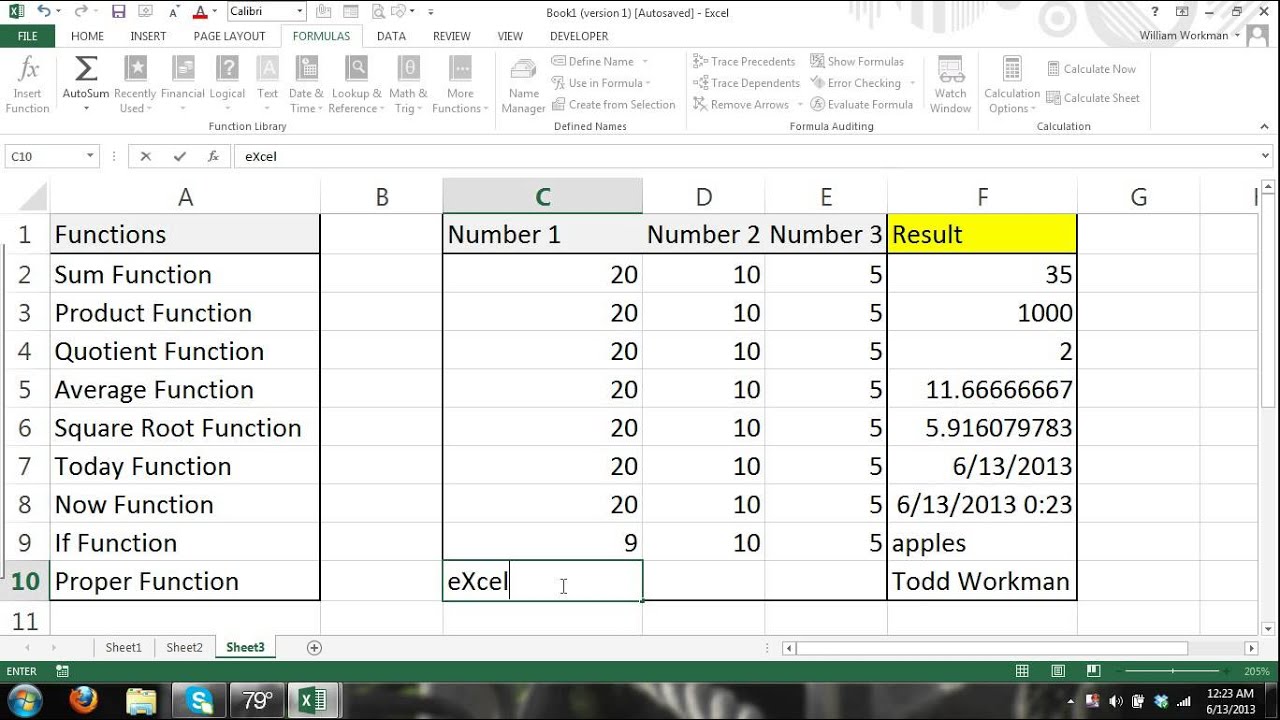This screenshot has height=720, width=1280.
Task: Click the Windows Start button
Action: click(x=24, y=699)
